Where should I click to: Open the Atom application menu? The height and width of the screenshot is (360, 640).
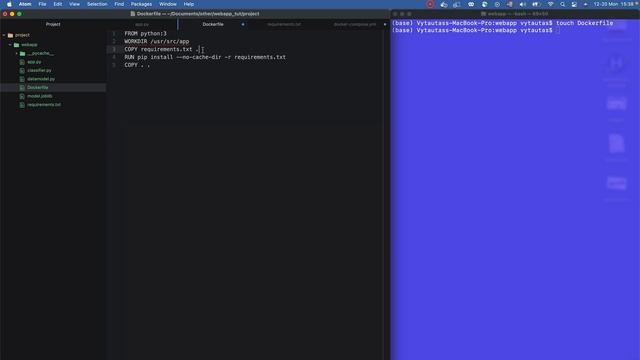25,4
